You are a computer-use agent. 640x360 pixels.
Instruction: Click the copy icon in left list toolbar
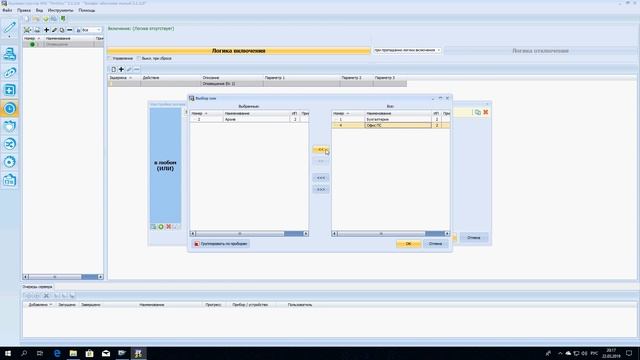(62, 30)
